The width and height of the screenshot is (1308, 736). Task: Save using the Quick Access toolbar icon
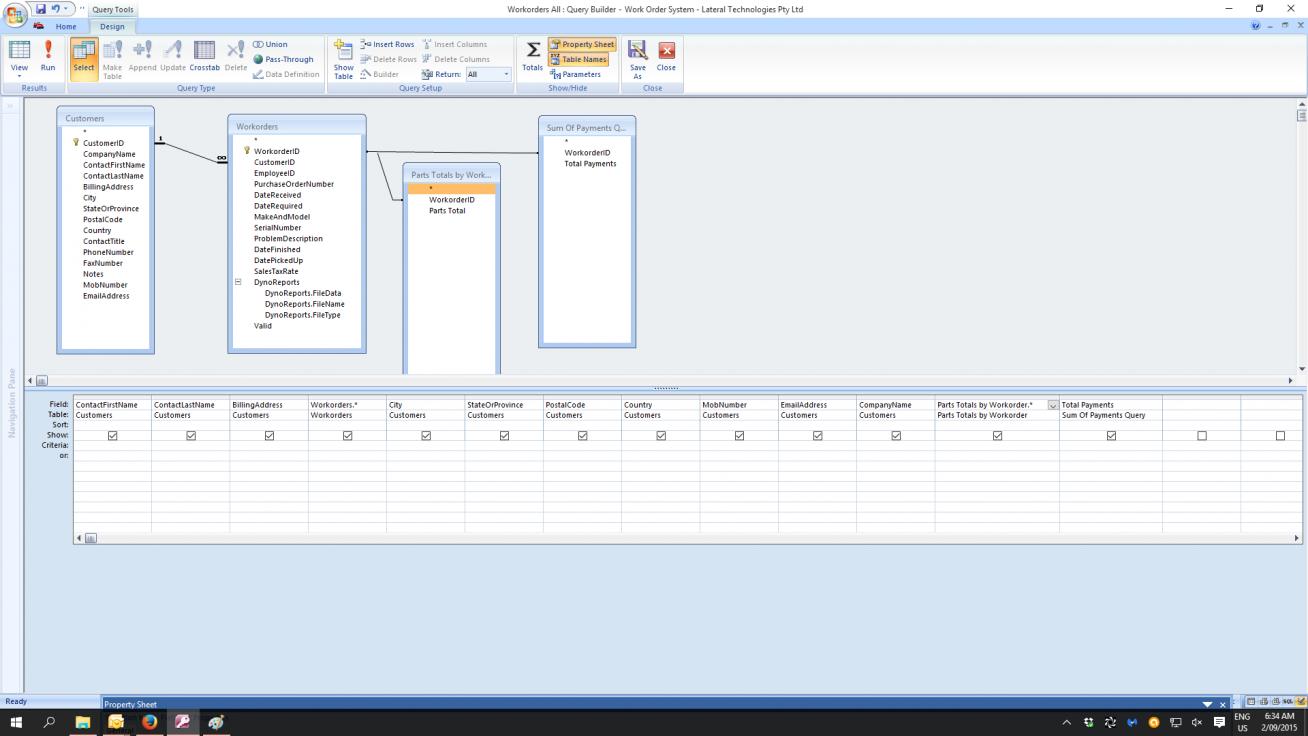point(41,9)
